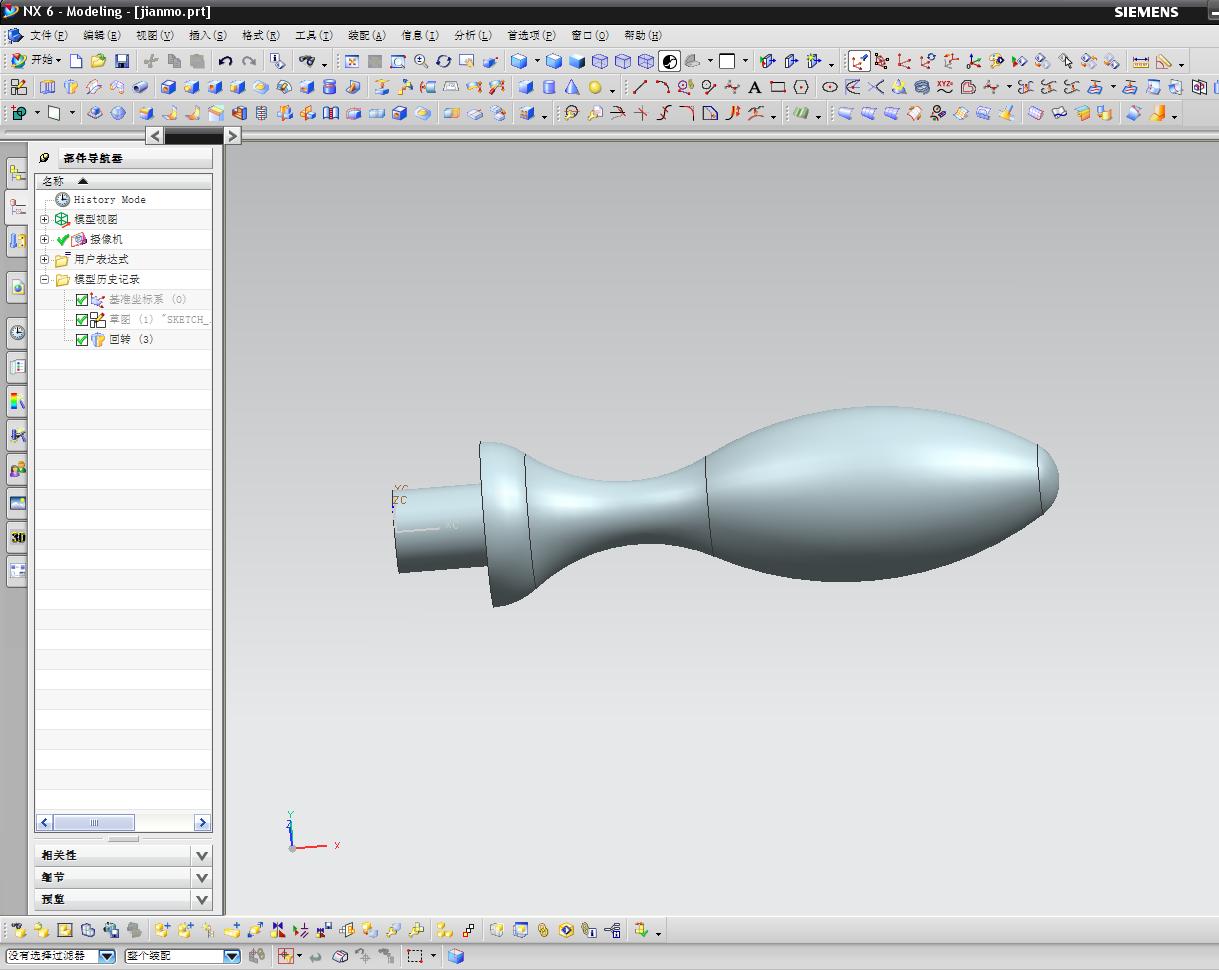
Task: Toggle checkbox for 草图 (1) SKETCH
Action: click(x=82, y=319)
